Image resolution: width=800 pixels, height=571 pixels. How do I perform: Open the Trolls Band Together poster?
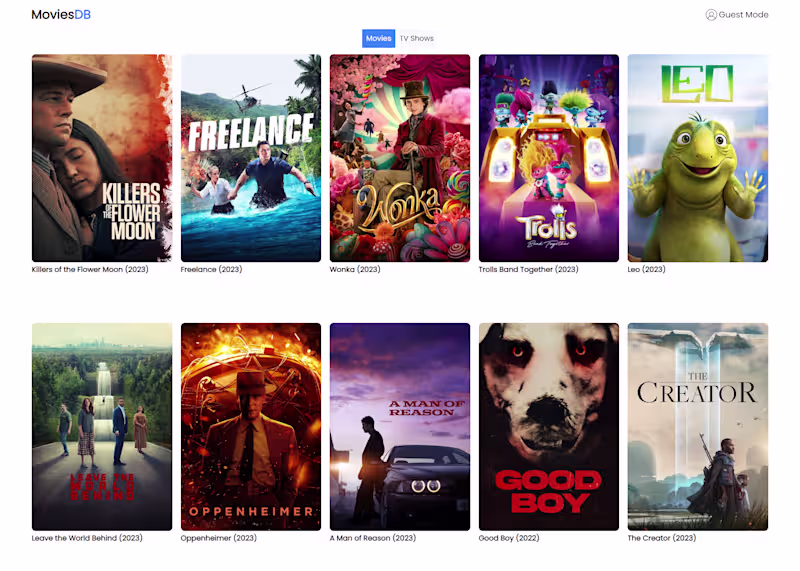[x=549, y=158]
